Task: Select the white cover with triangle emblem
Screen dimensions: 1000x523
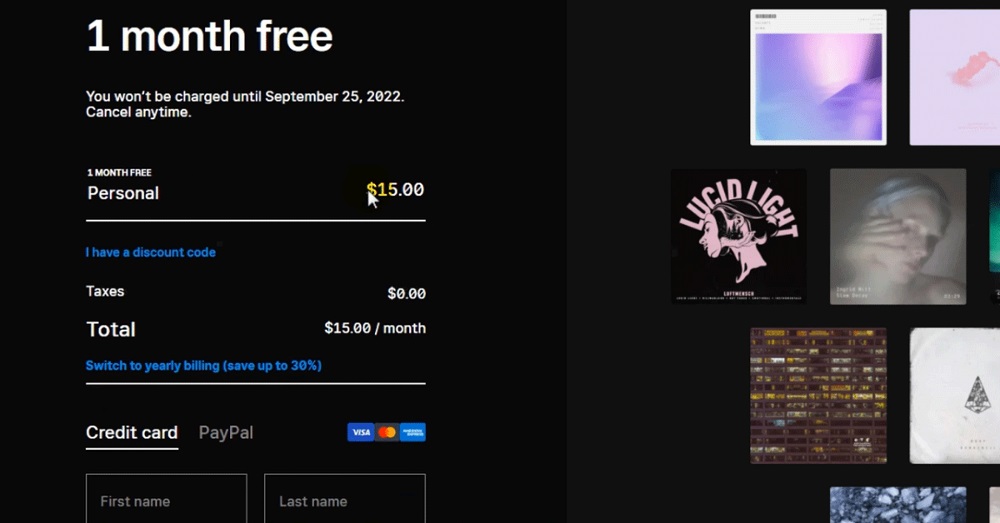Action: pos(955,395)
